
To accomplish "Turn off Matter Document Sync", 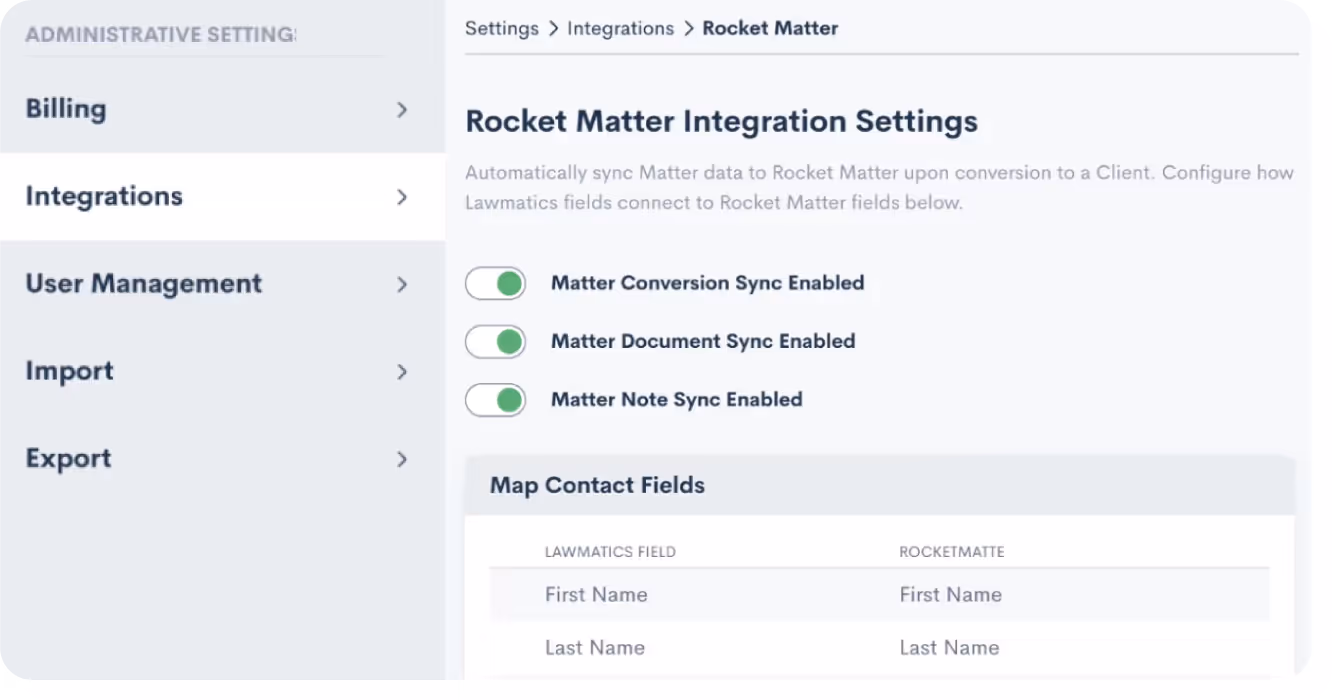I will pos(495,341).
